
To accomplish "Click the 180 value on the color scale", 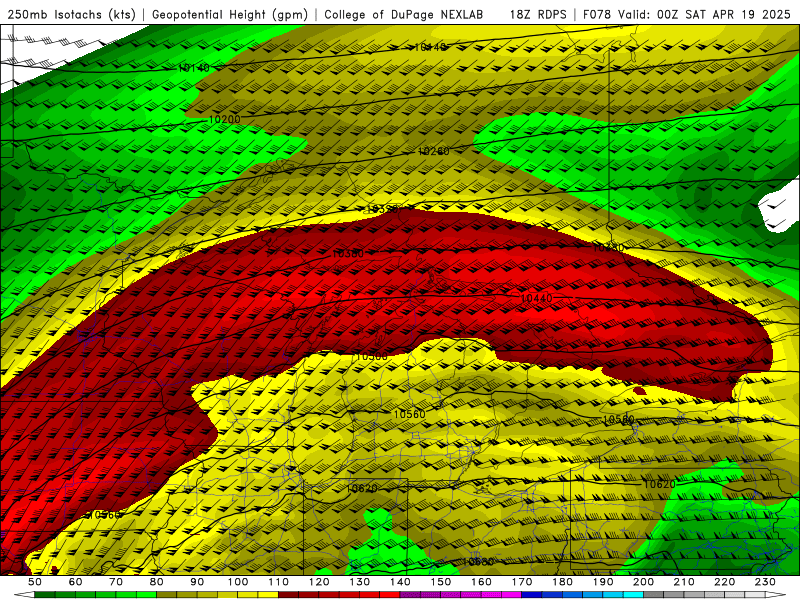I will [562, 582].
